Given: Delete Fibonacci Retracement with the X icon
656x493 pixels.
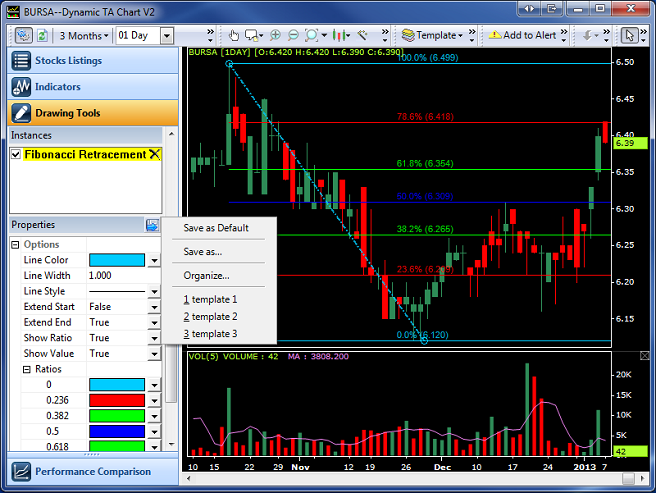Looking at the screenshot, I should 154,154.
